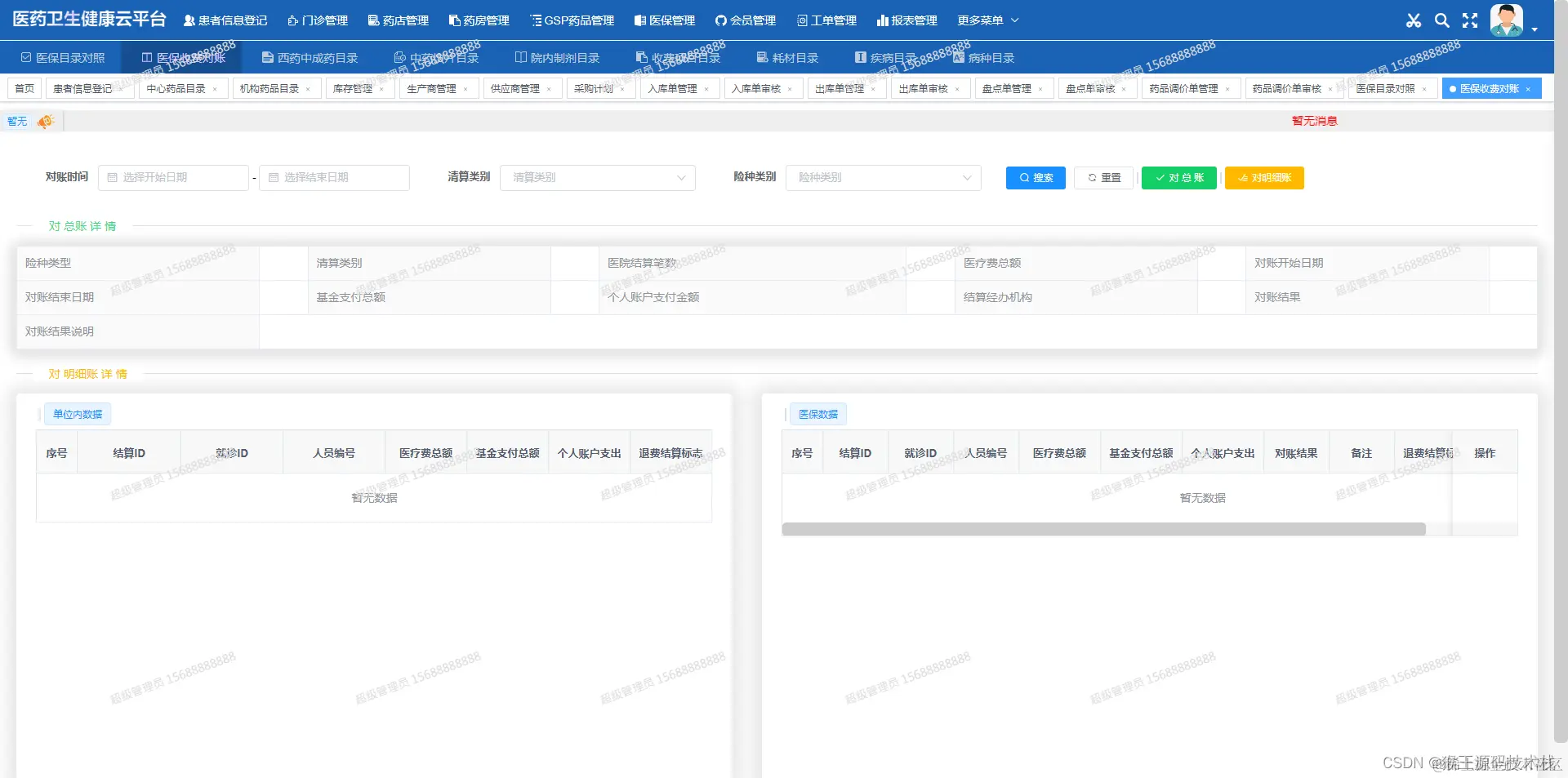Open 患者信息登记 in the top navigation
The image size is (1568, 778).
tap(225, 20)
